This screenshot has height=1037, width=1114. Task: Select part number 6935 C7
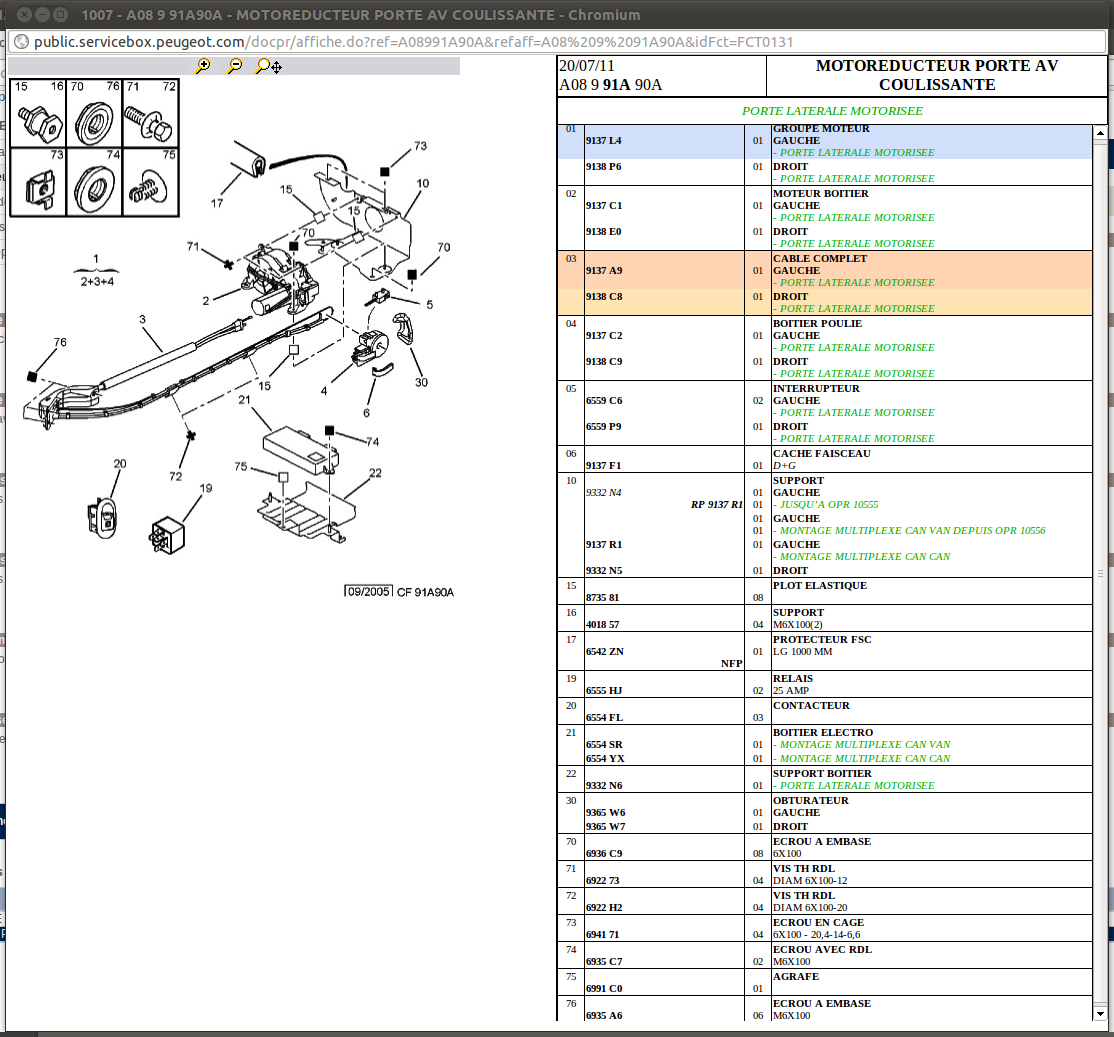[x=604, y=962]
